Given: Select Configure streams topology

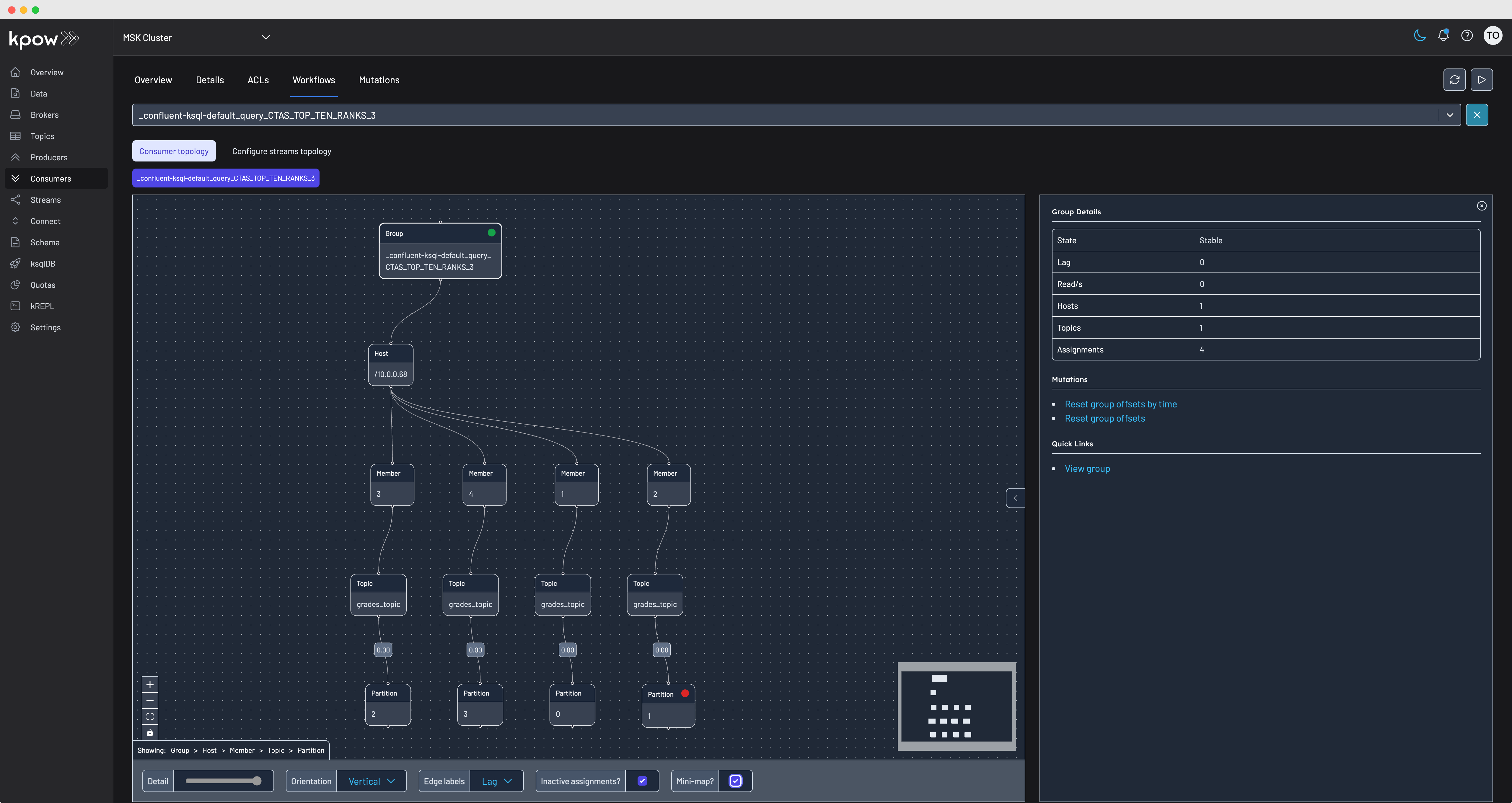Looking at the screenshot, I should [282, 151].
